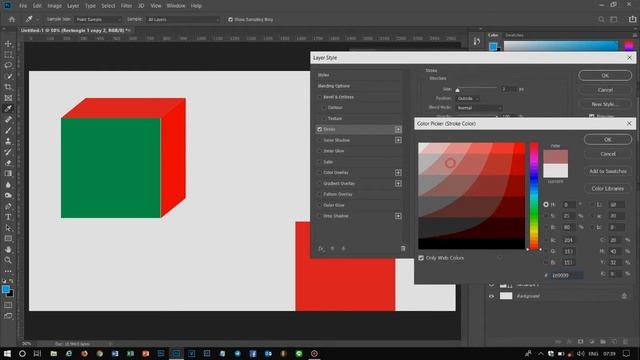Open the Filter menu
This screenshot has height=360, width=640.
126,6
